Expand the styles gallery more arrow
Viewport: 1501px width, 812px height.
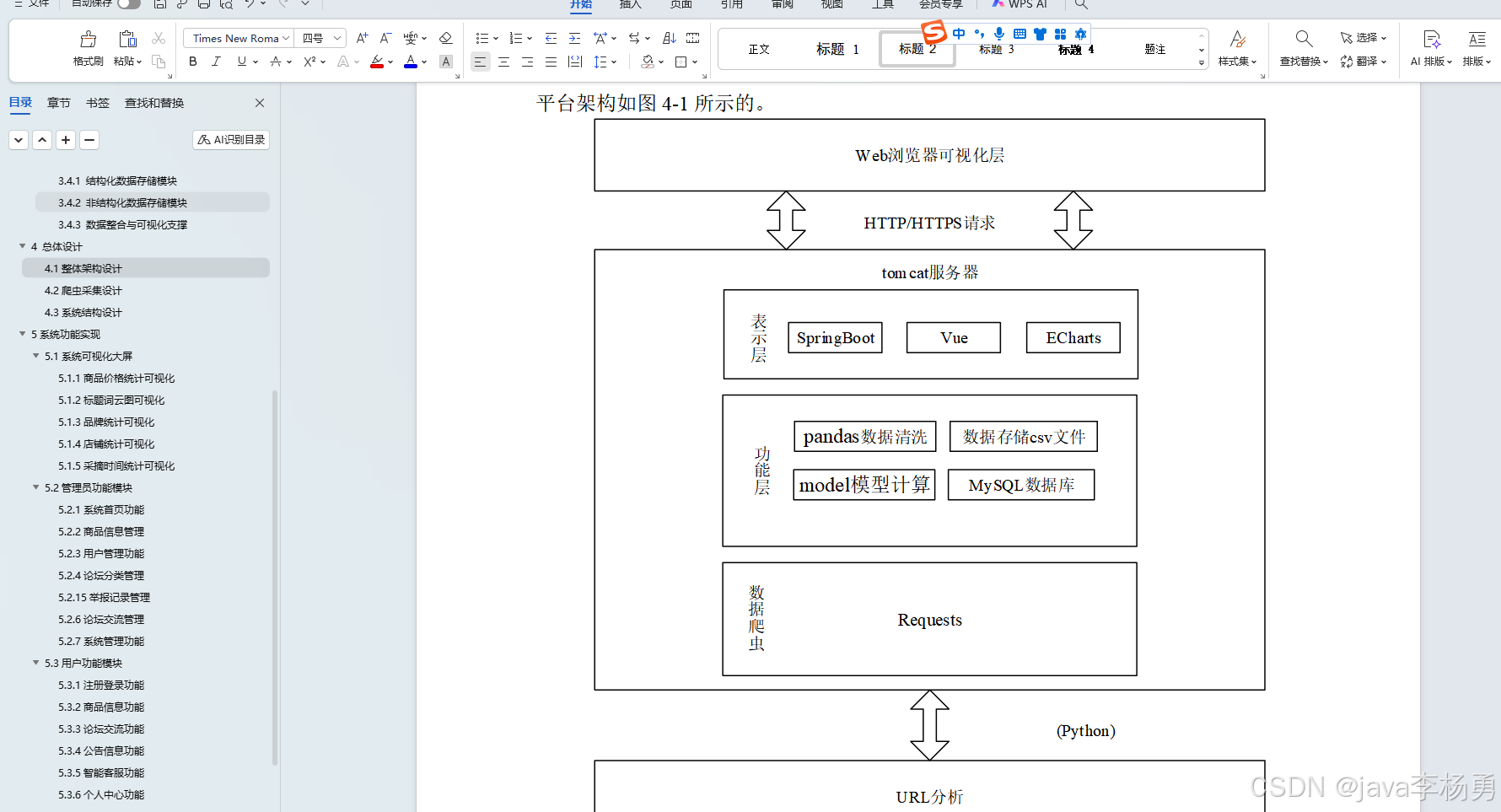point(1202,62)
